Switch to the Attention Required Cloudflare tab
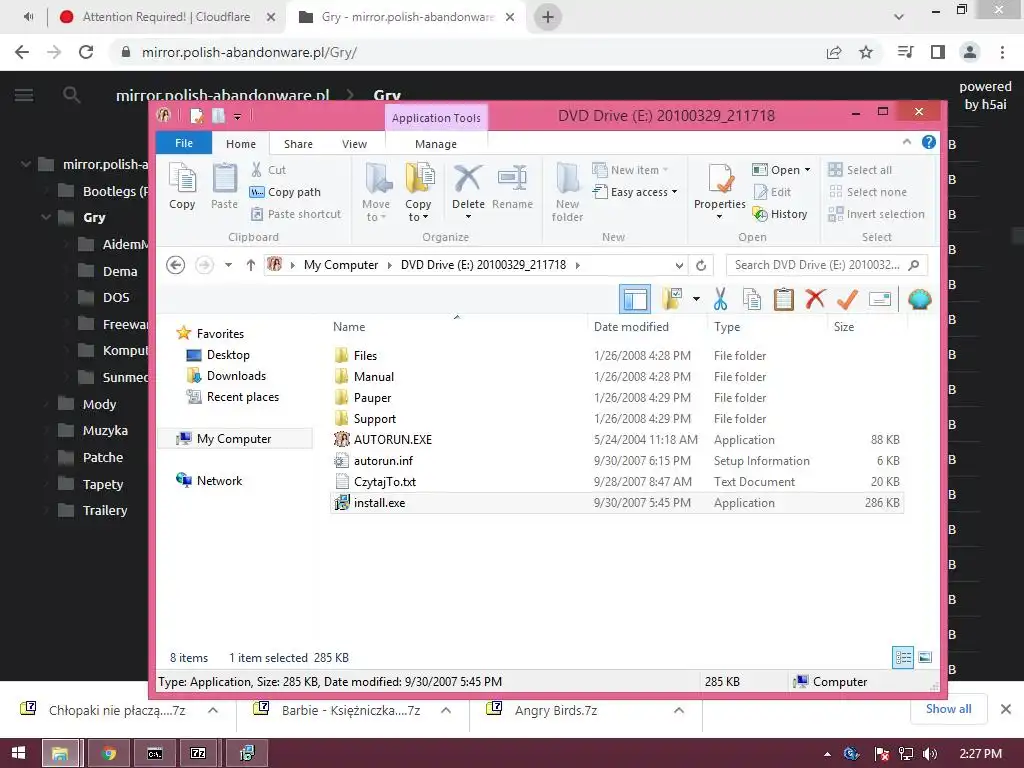Screen dimensions: 1024x768 167,17
